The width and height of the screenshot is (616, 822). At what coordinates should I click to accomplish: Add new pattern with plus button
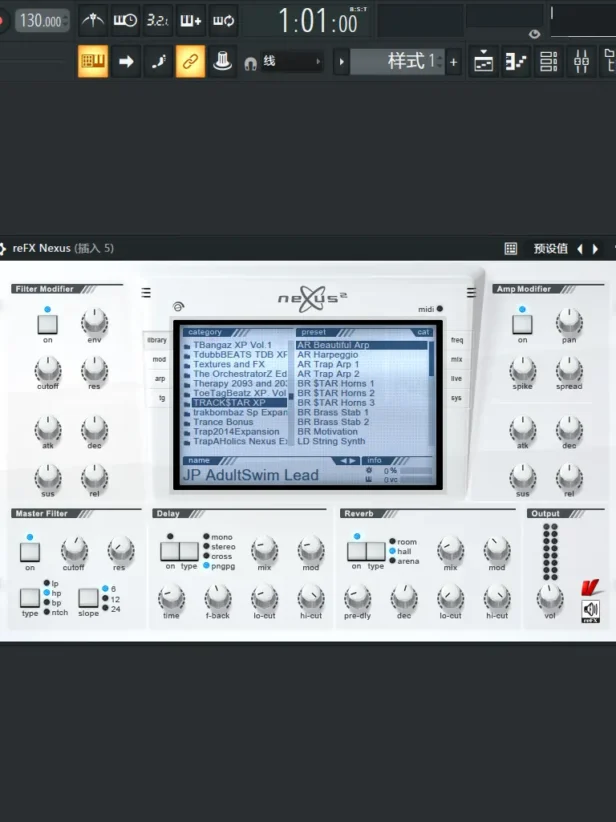[x=453, y=62]
